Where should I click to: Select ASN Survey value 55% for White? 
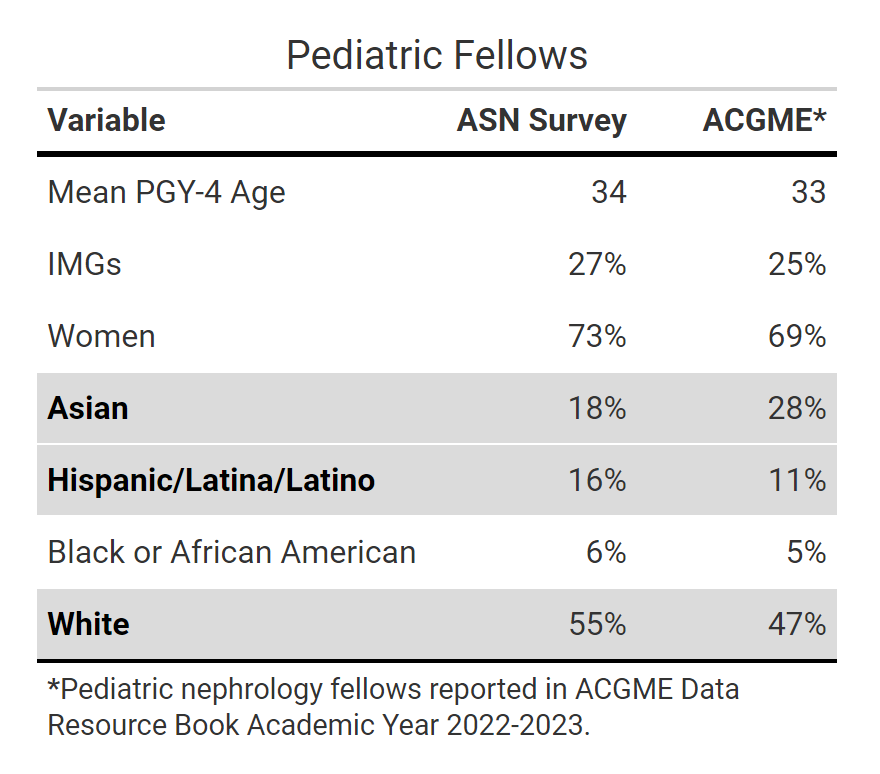(x=598, y=624)
